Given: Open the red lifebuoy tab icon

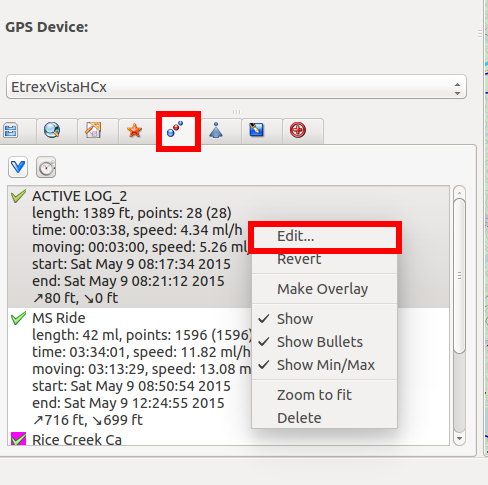Looking at the screenshot, I should pyautogui.click(x=298, y=130).
